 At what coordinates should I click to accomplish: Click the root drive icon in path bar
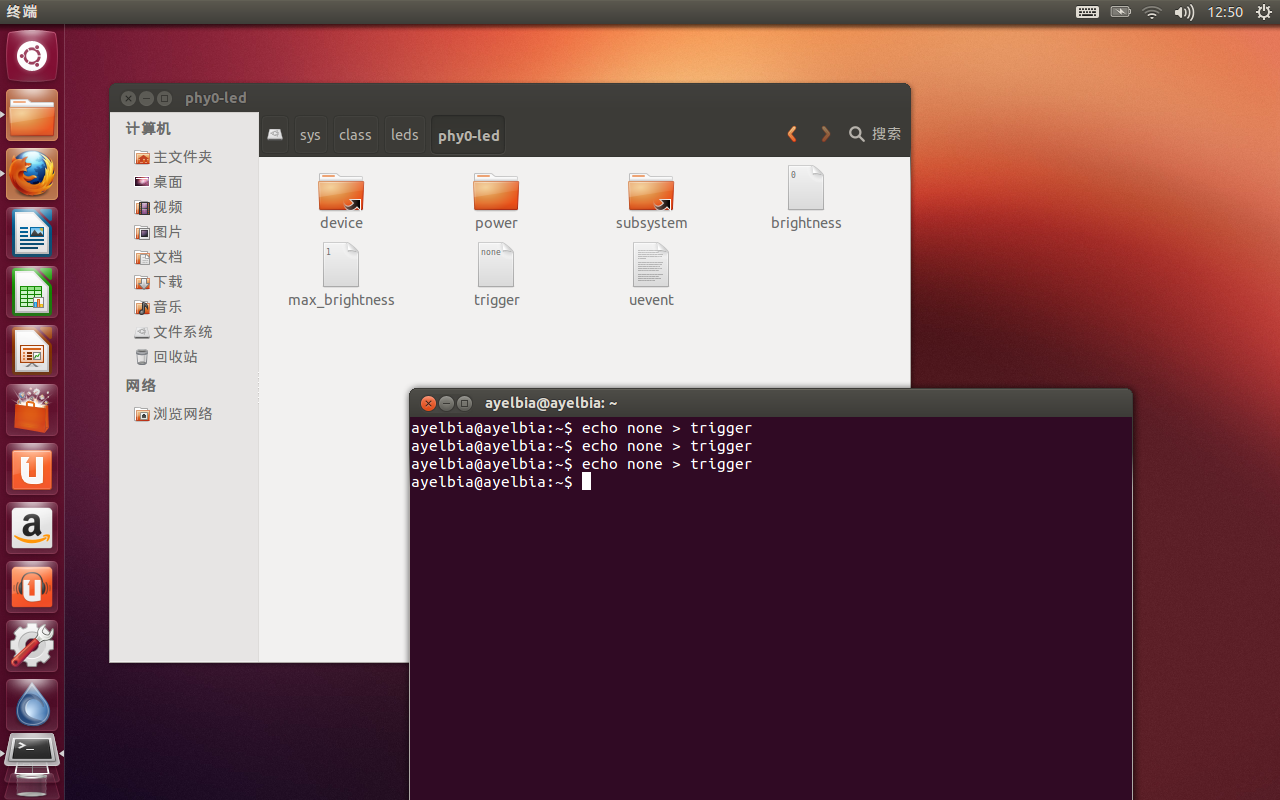point(275,135)
